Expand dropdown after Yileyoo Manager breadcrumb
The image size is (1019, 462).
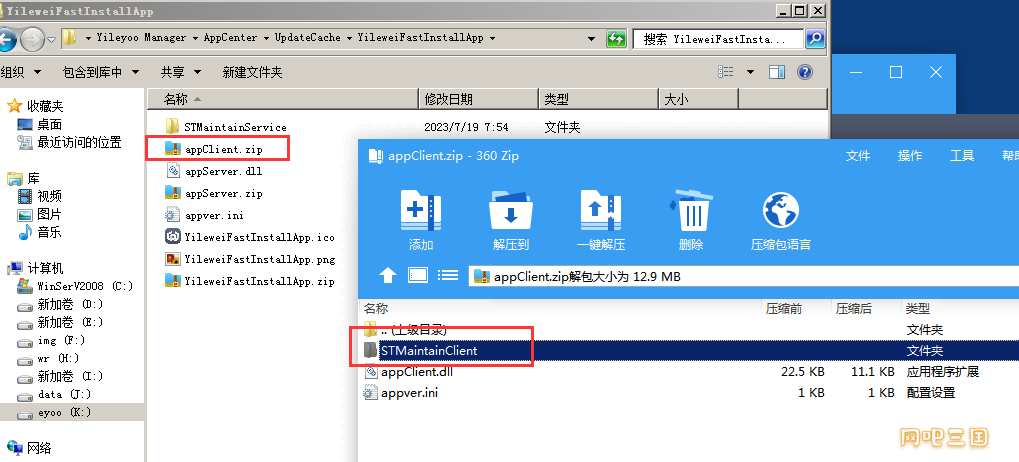195,38
